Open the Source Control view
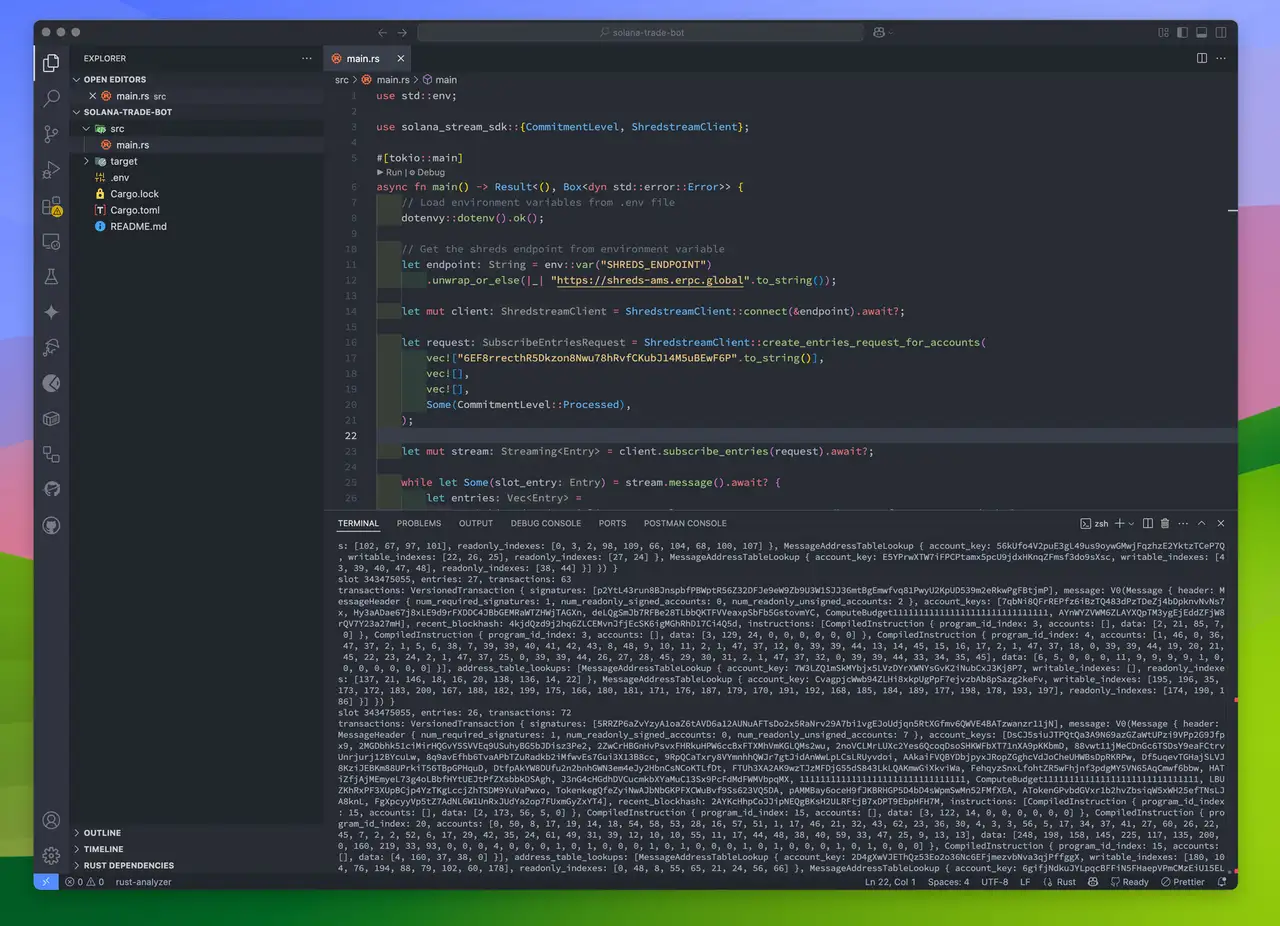Screen dimensions: 1280x926 tap(51, 132)
